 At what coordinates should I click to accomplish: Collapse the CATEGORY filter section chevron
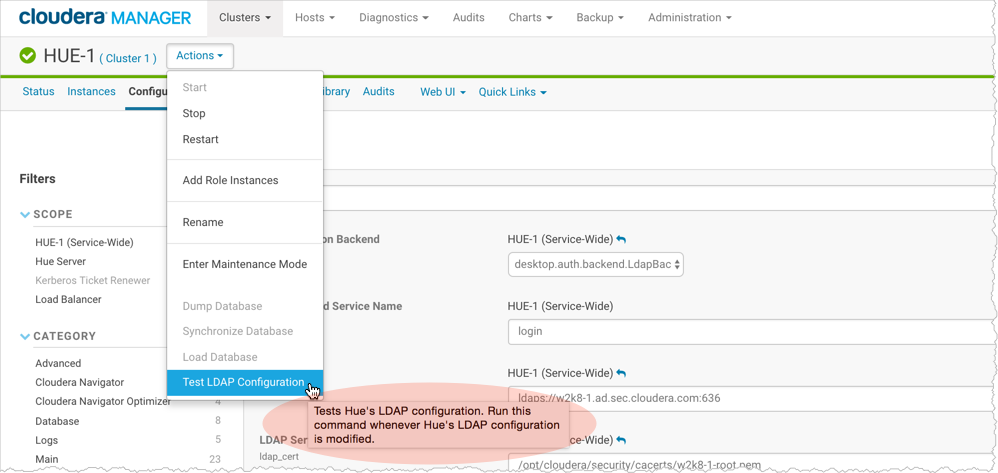point(25,337)
